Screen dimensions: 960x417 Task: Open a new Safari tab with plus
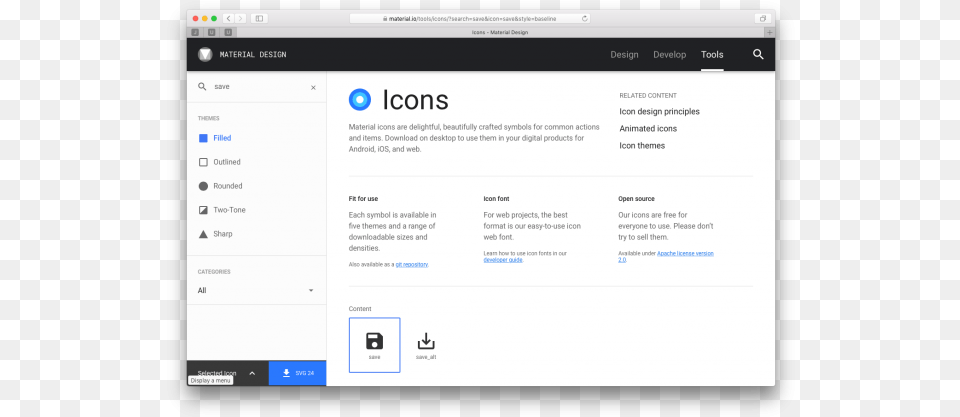coord(768,32)
